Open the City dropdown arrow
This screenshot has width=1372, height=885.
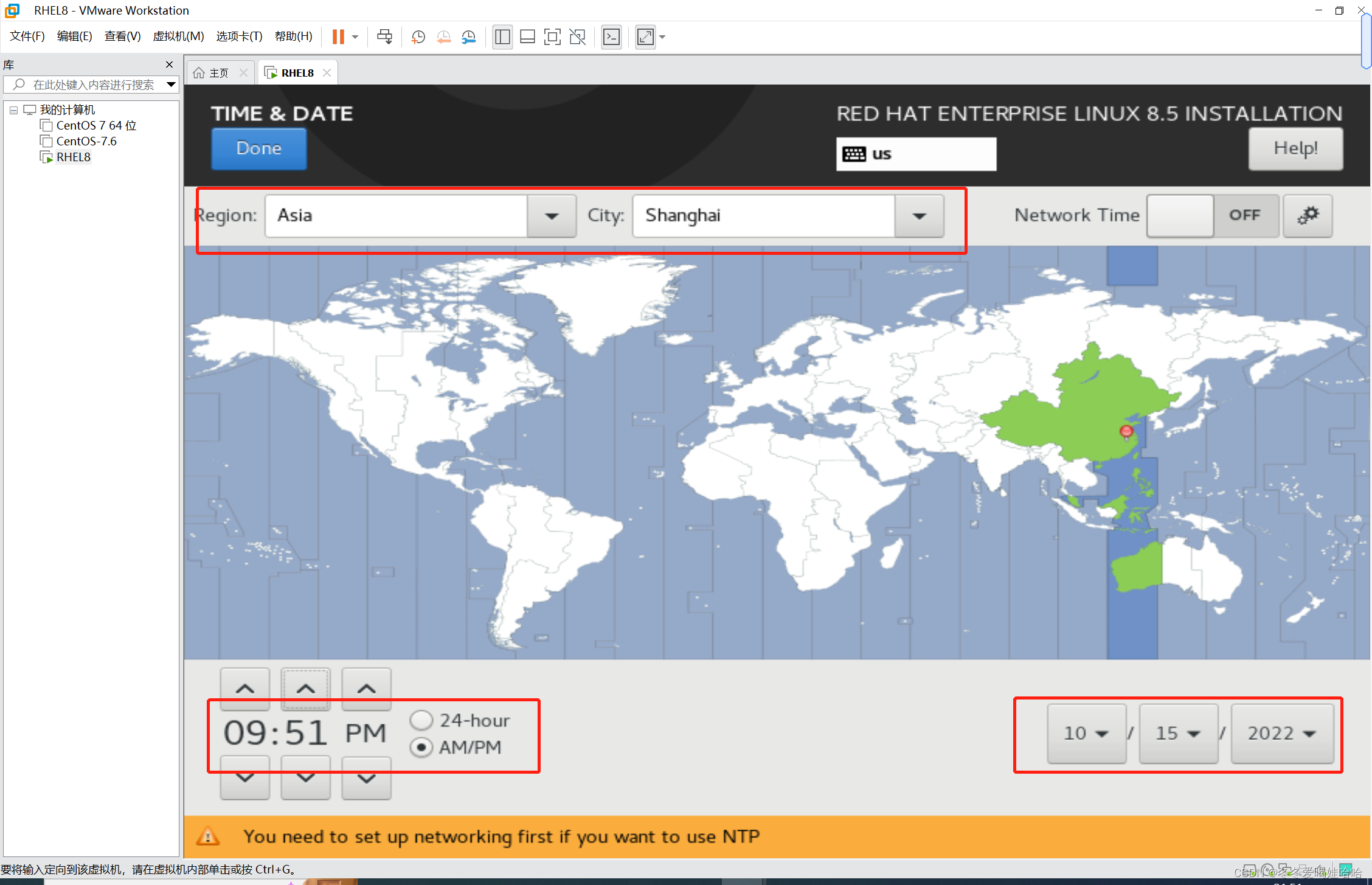tap(920, 216)
